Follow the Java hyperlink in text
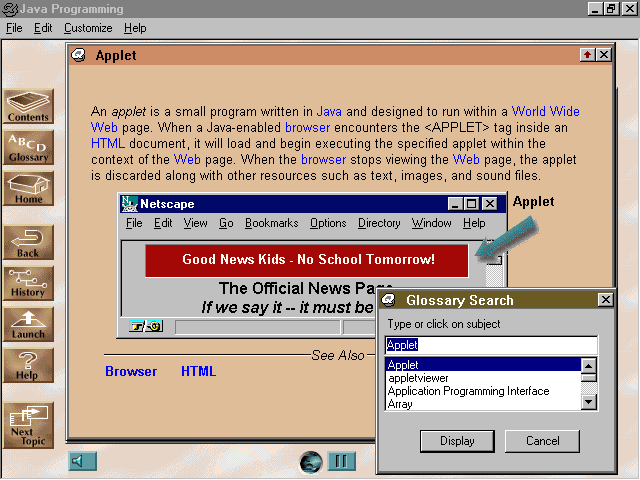The image size is (640, 480). tap(329, 111)
